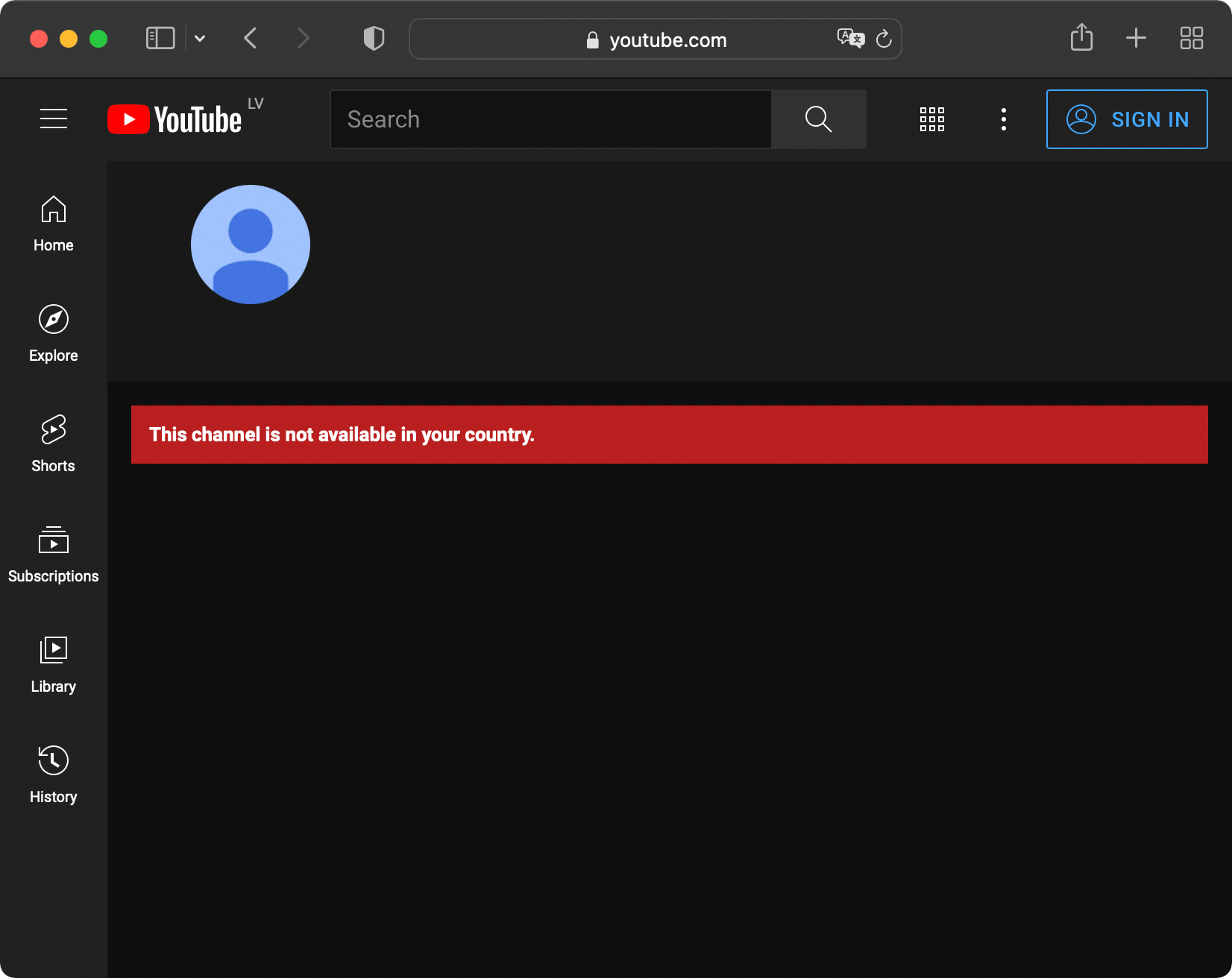This screenshot has width=1232, height=978.
Task: Open the YouTube apps grid
Action: [x=931, y=119]
